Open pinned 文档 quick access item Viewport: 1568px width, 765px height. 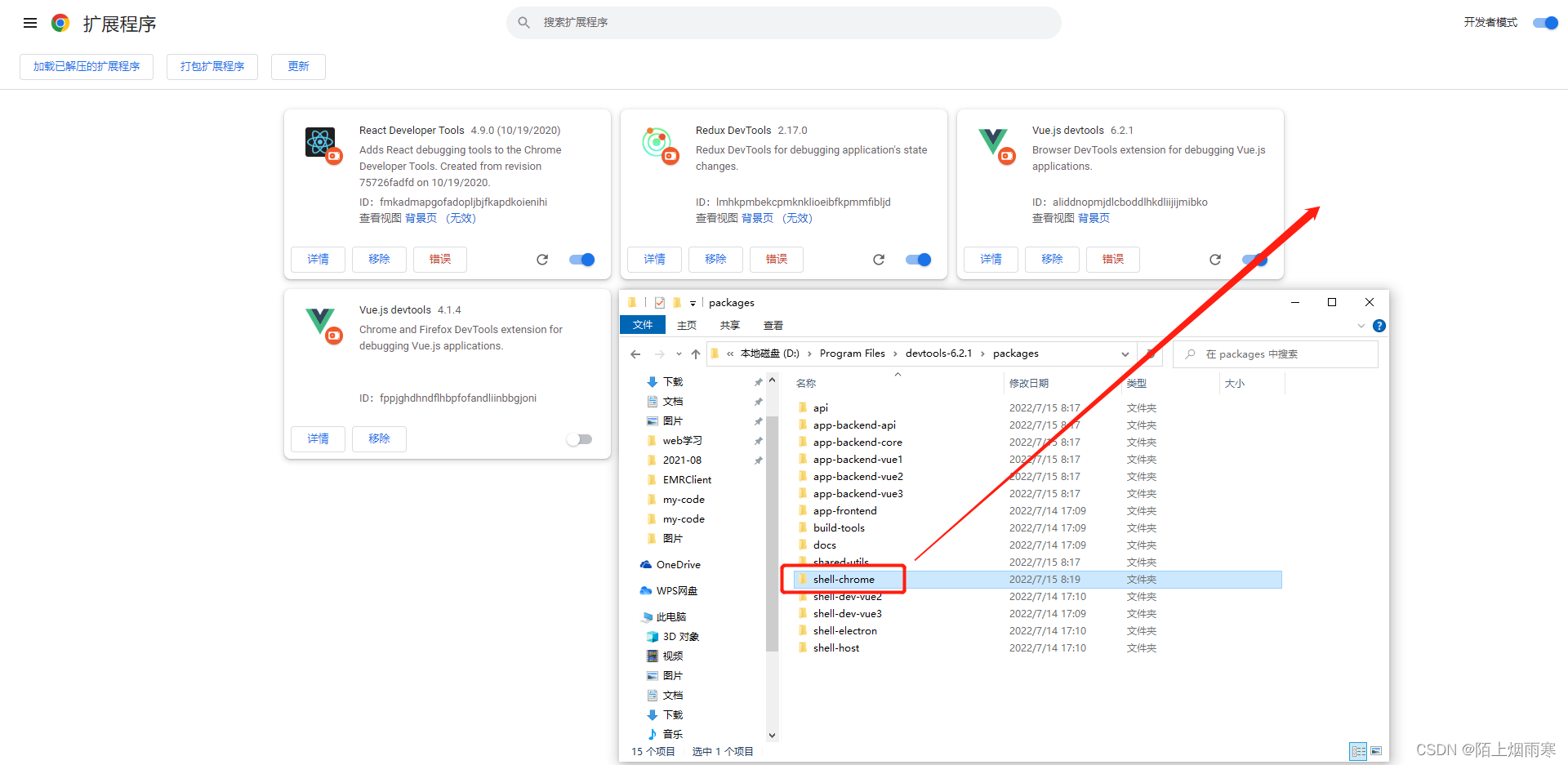[665, 402]
